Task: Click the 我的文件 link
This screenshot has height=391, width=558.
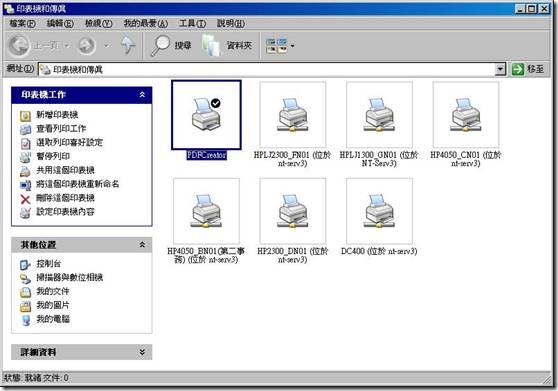Action: click(x=53, y=291)
